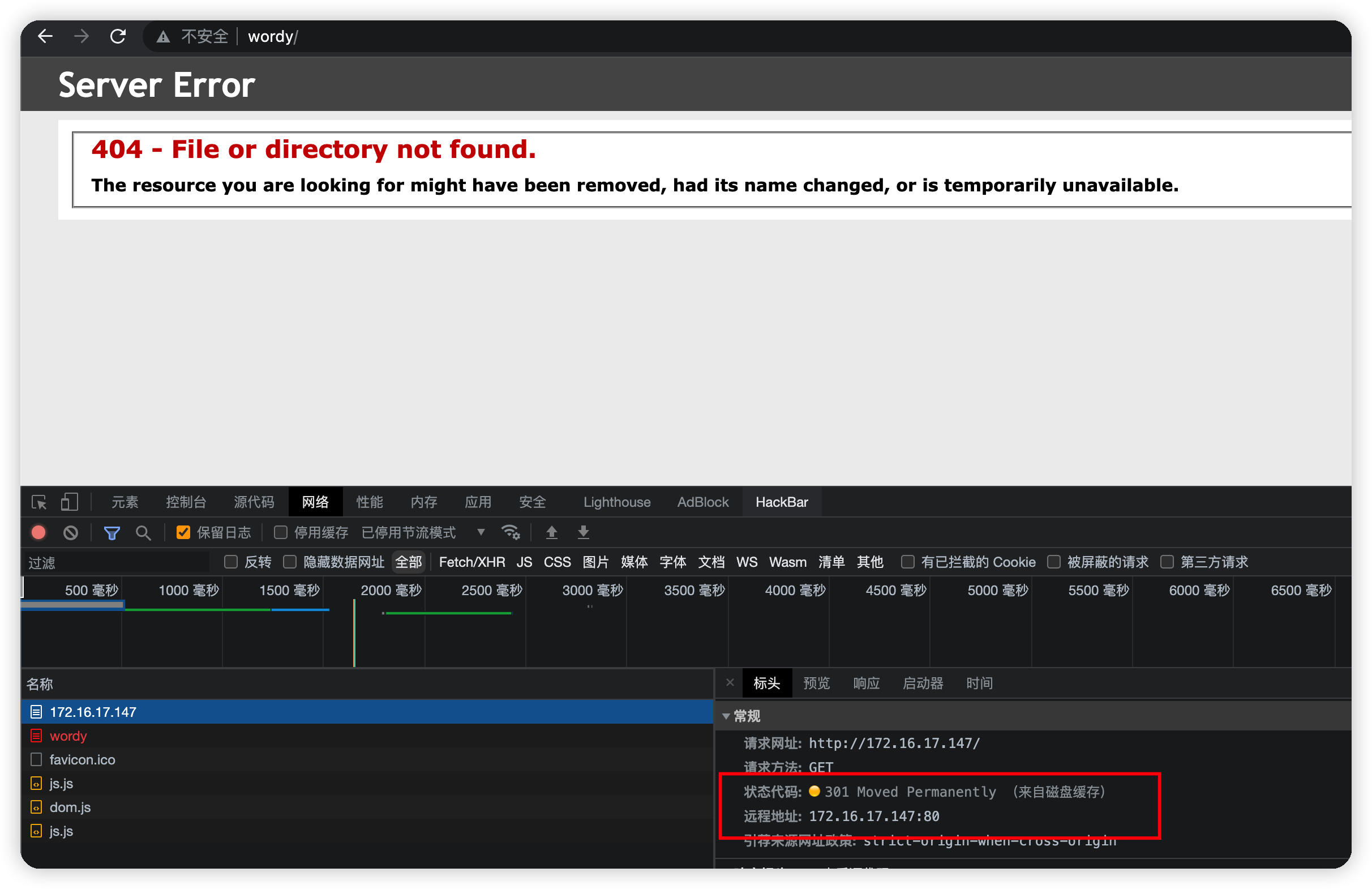Screen dimensions: 1372x889
Task: Toggle the device toolbar icon
Action: tap(69, 502)
